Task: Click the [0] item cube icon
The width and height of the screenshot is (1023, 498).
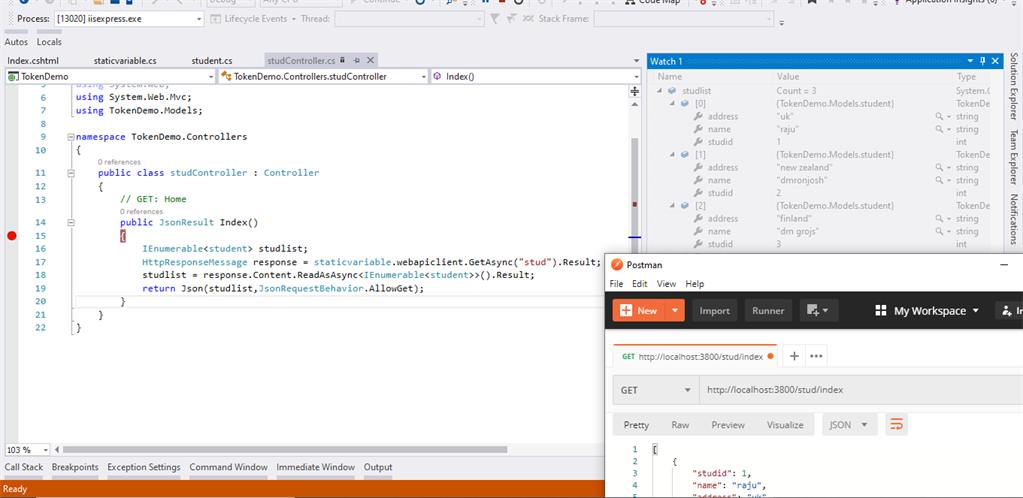Action: point(684,104)
